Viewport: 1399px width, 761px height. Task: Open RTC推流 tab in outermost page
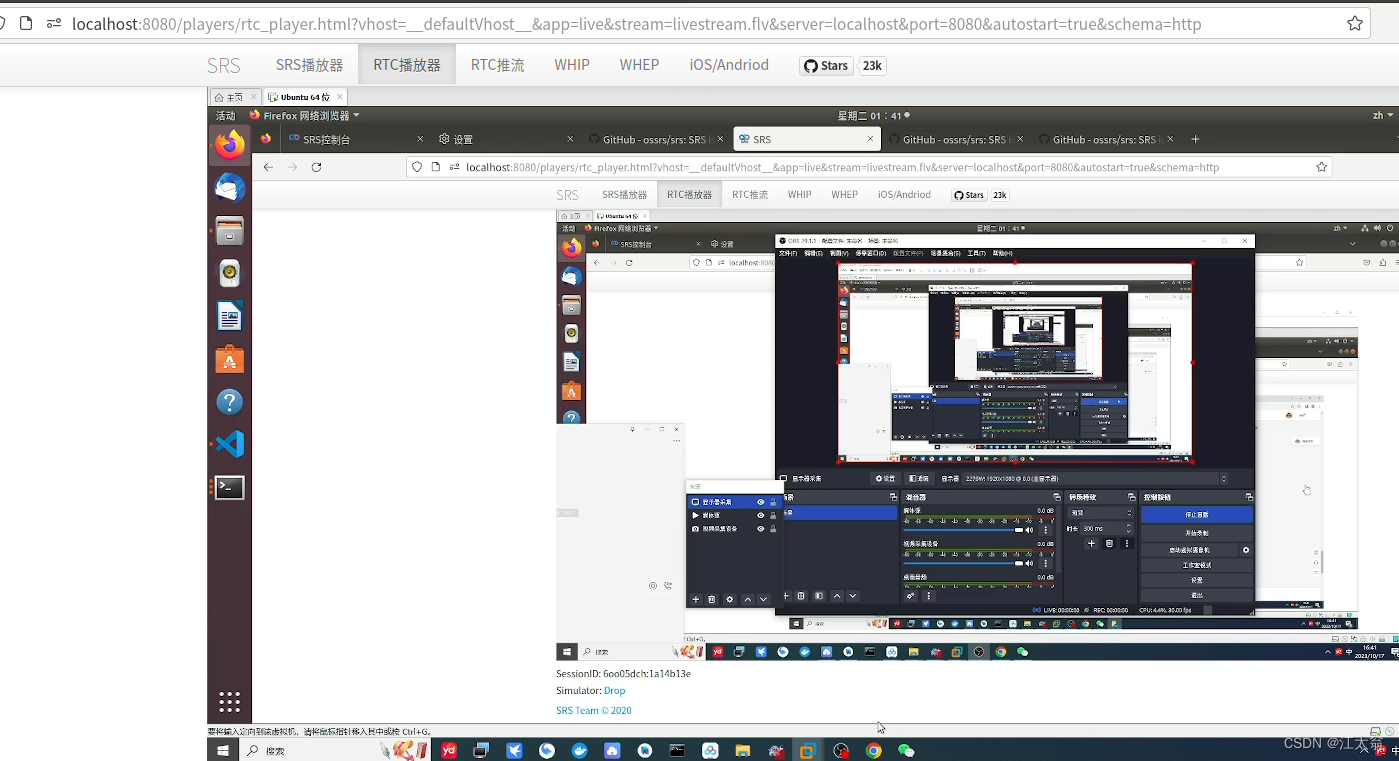498,65
